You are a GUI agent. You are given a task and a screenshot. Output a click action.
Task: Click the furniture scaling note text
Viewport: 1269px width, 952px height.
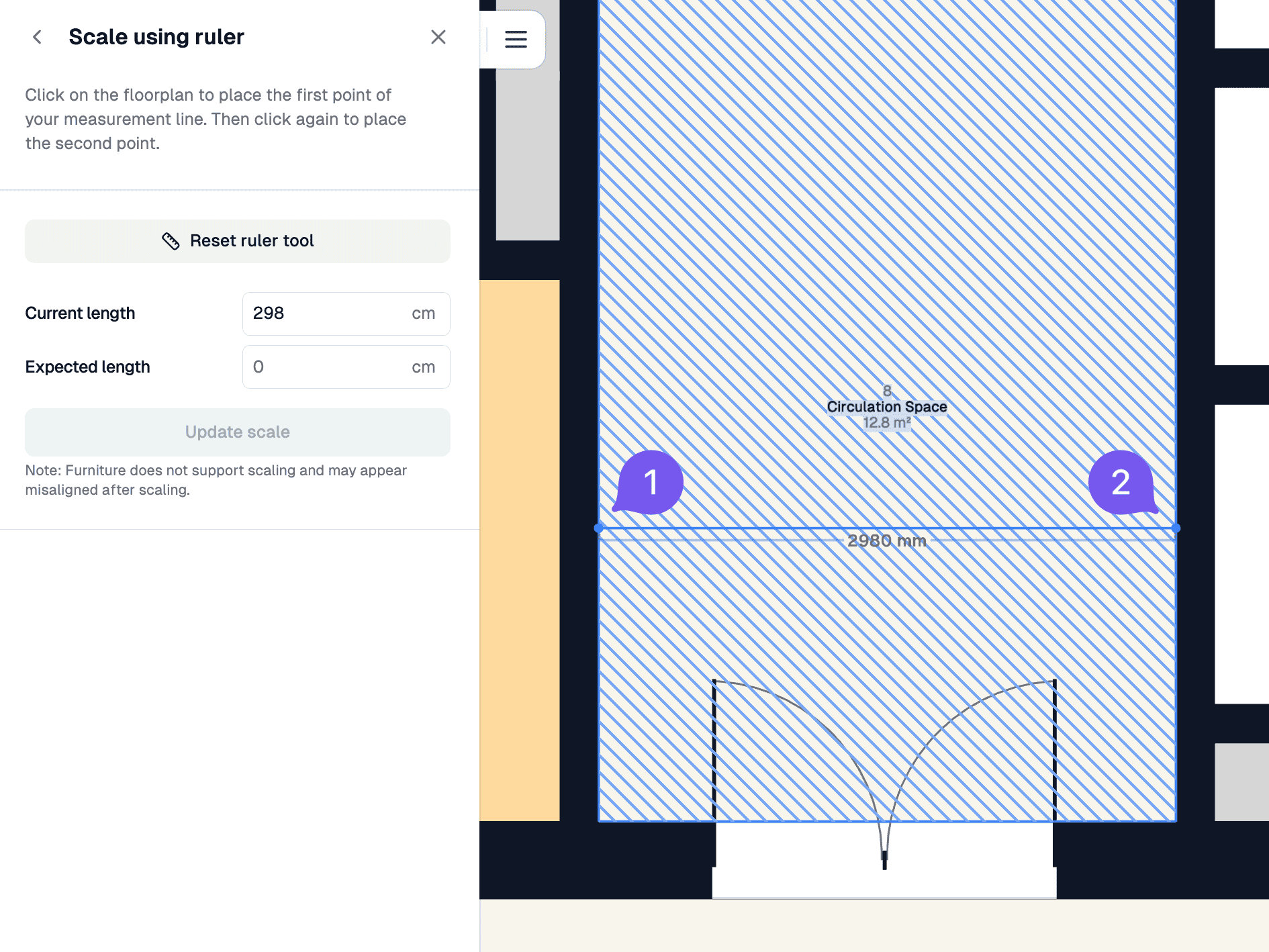(x=216, y=480)
